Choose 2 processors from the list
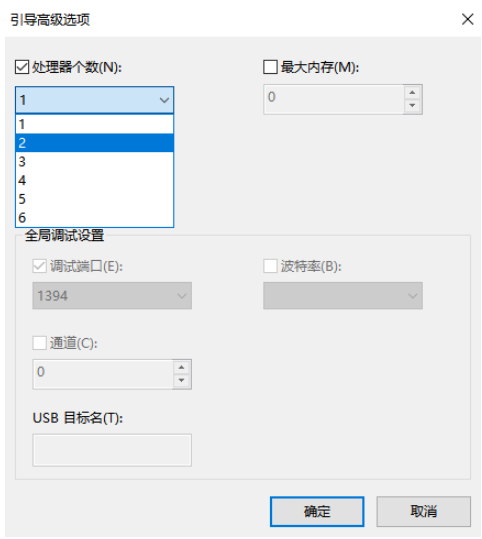Screen dimensions: 482x539 click(x=95, y=143)
